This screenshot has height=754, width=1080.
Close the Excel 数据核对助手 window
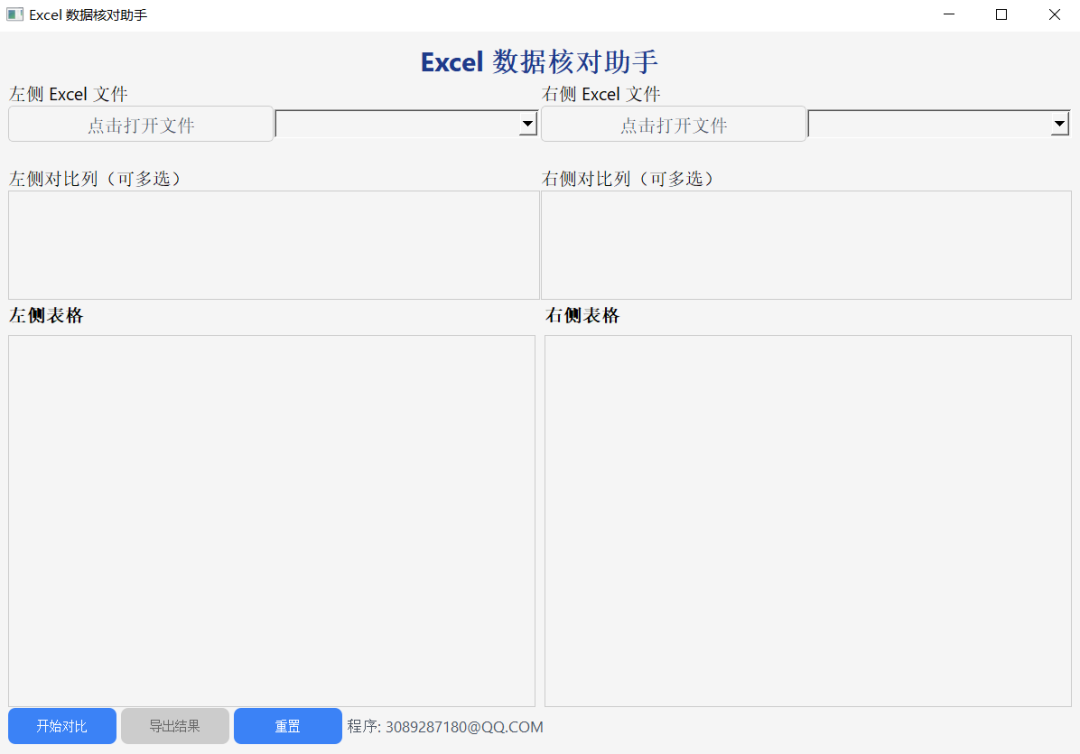coord(1054,14)
